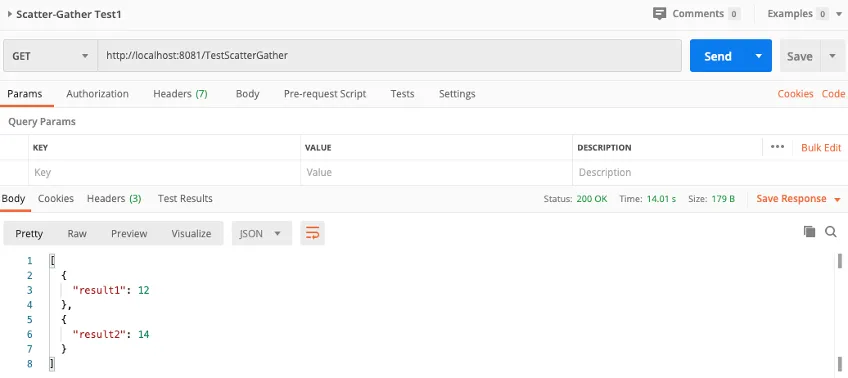Click the 200 OK status text
The width and height of the screenshot is (848, 378).
point(592,199)
